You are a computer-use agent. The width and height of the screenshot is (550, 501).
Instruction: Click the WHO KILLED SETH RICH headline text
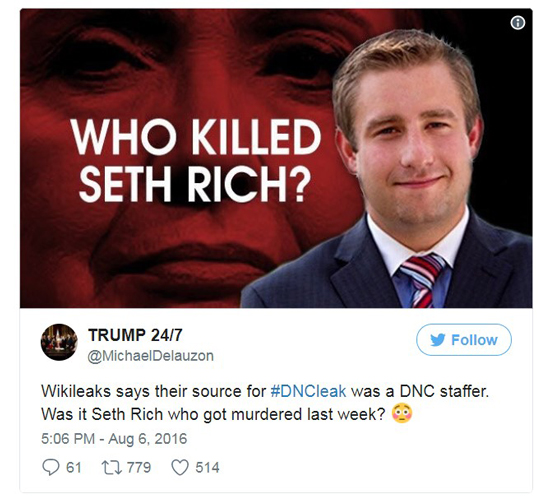(x=195, y=160)
